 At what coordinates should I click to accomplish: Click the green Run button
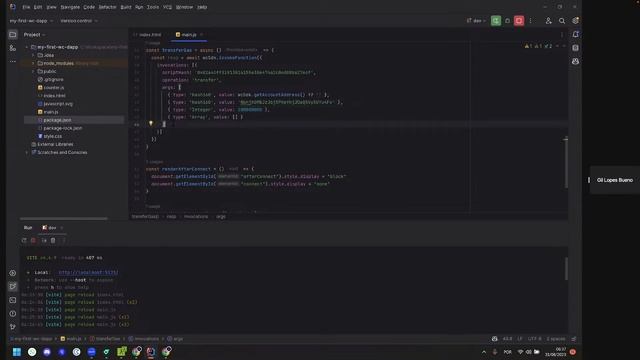point(496,20)
